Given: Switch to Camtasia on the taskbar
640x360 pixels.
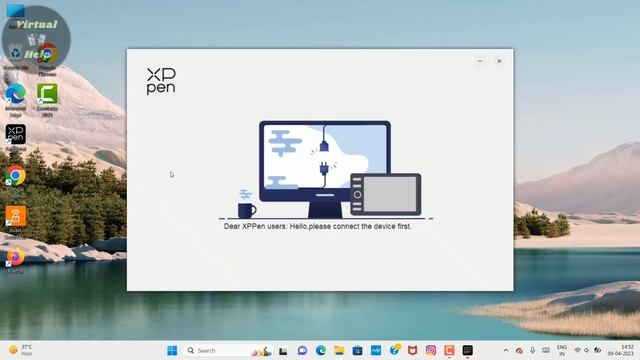Looking at the screenshot, I should tap(449, 350).
